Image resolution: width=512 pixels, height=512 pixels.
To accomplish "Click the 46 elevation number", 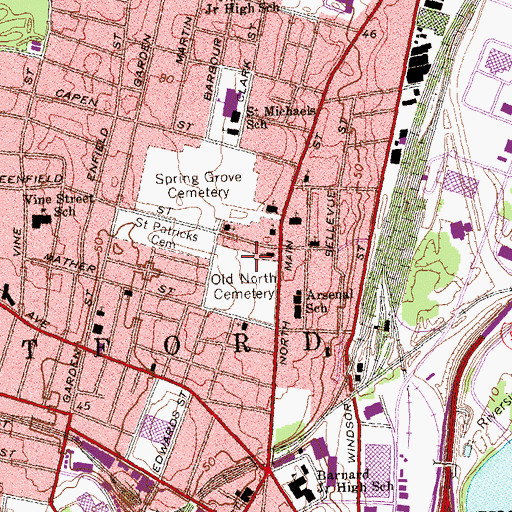I will tap(370, 34).
